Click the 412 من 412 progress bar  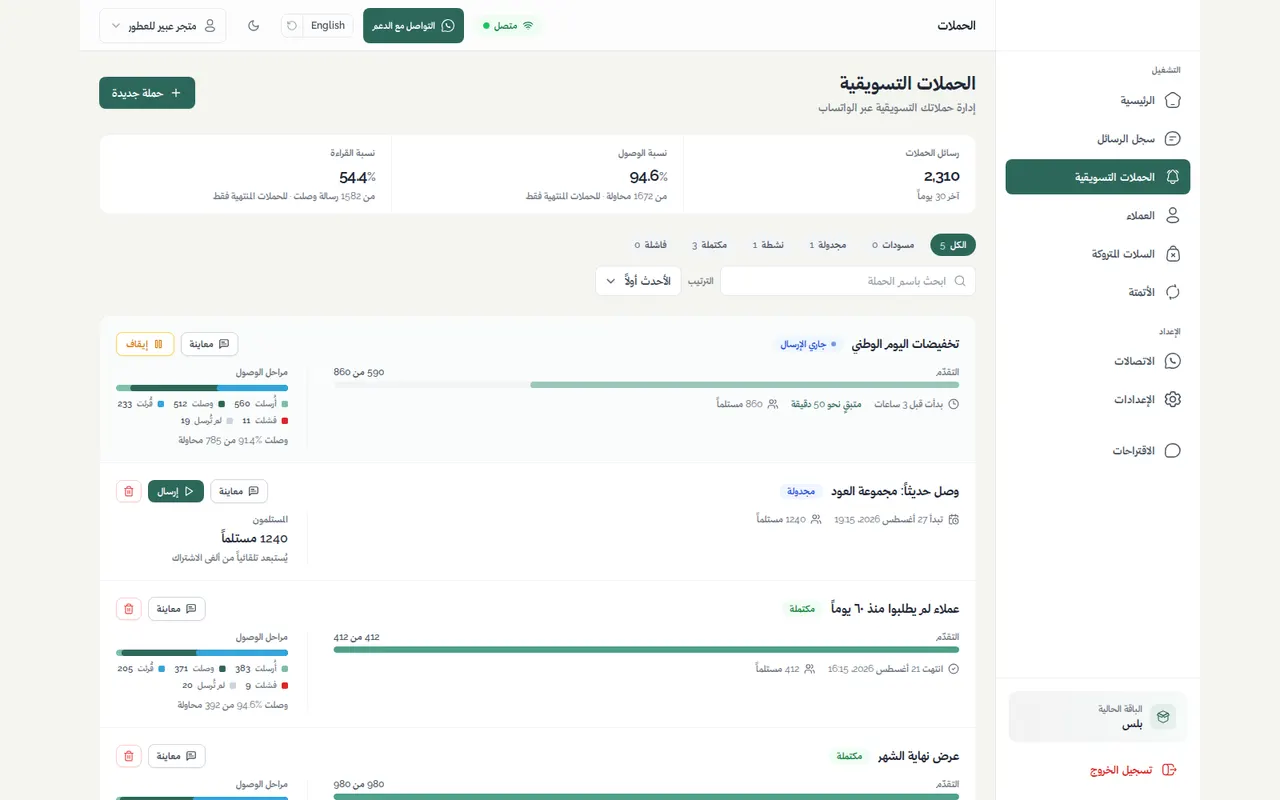[x=646, y=650]
